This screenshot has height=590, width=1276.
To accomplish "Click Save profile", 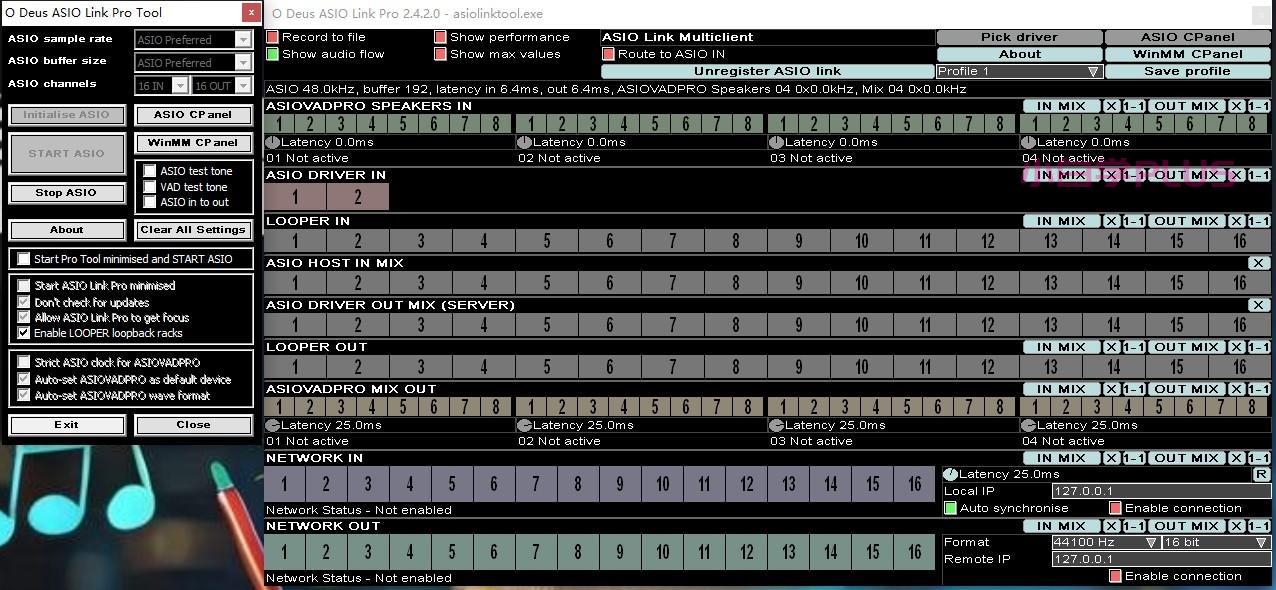I will coord(1187,71).
